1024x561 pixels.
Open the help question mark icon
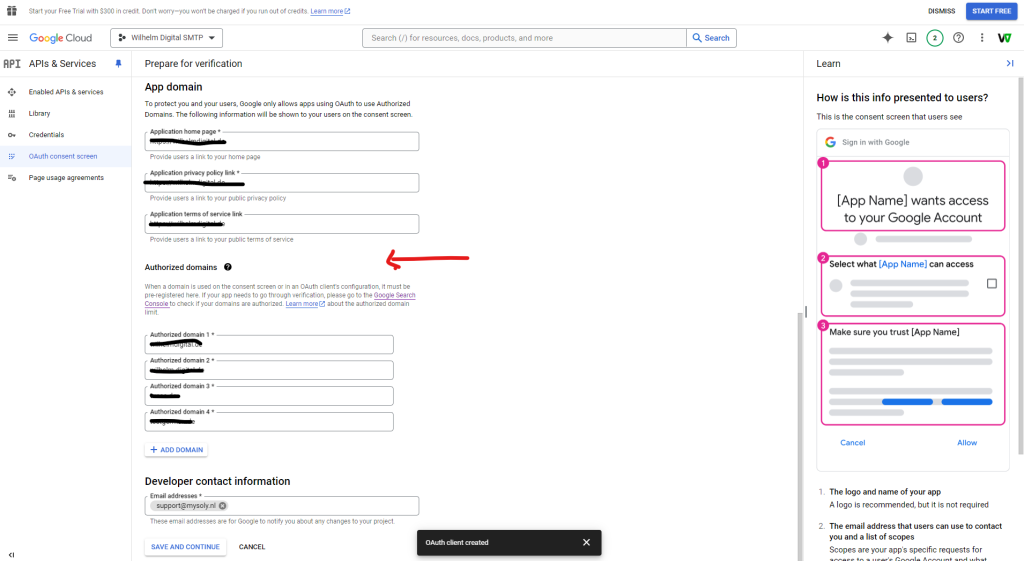point(958,38)
